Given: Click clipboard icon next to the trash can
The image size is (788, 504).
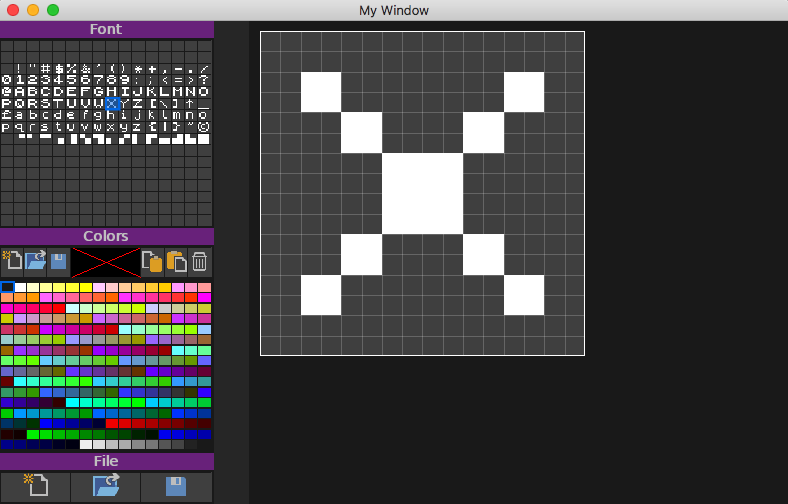Looking at the screenshot, I should (x=176, y=262).
